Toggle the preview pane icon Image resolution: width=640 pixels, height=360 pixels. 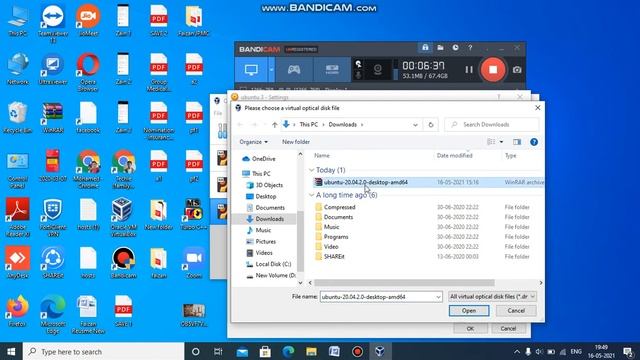point(517,142)
